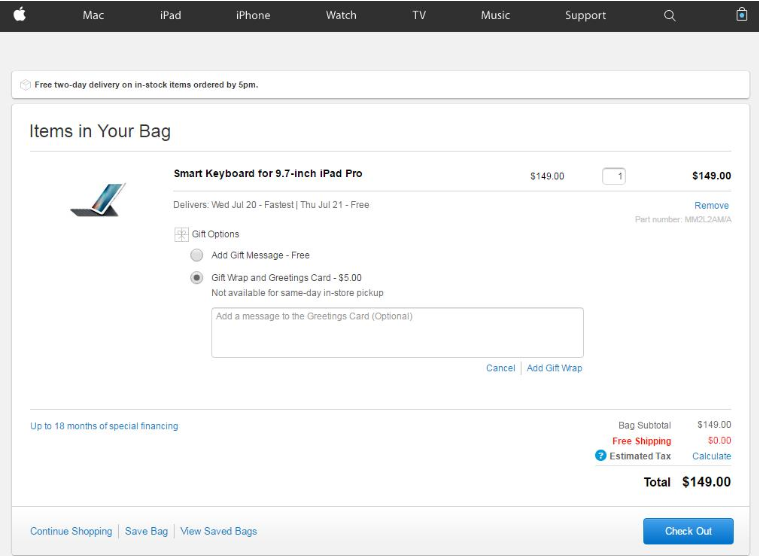Open the Smart Keyboard product thumbnail

98,198
